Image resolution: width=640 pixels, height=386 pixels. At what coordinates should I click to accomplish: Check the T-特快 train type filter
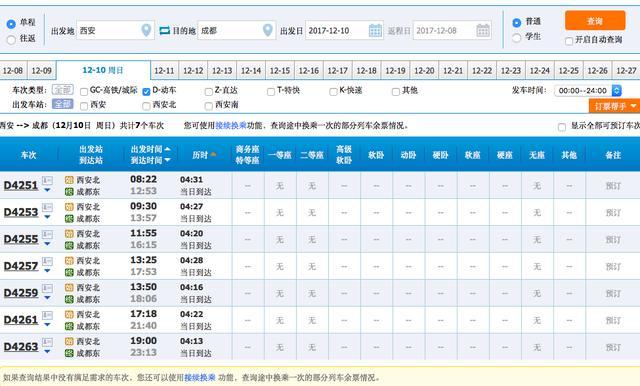271,91
